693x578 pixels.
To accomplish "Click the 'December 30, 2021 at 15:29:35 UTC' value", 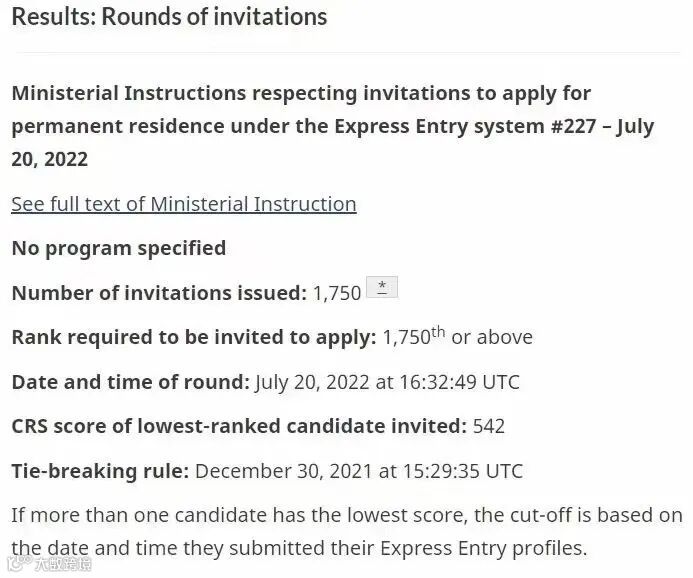I will coord(359,471).
